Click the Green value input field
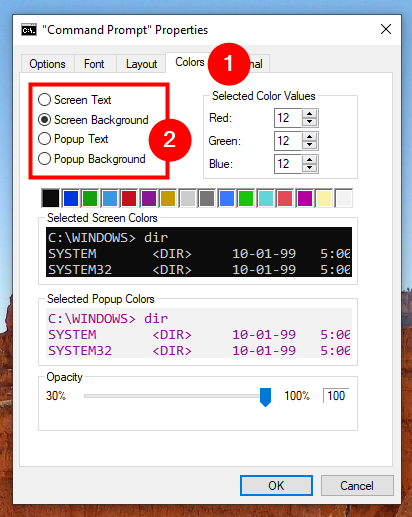This screenshot has width=412, height=517. [288, 141]
